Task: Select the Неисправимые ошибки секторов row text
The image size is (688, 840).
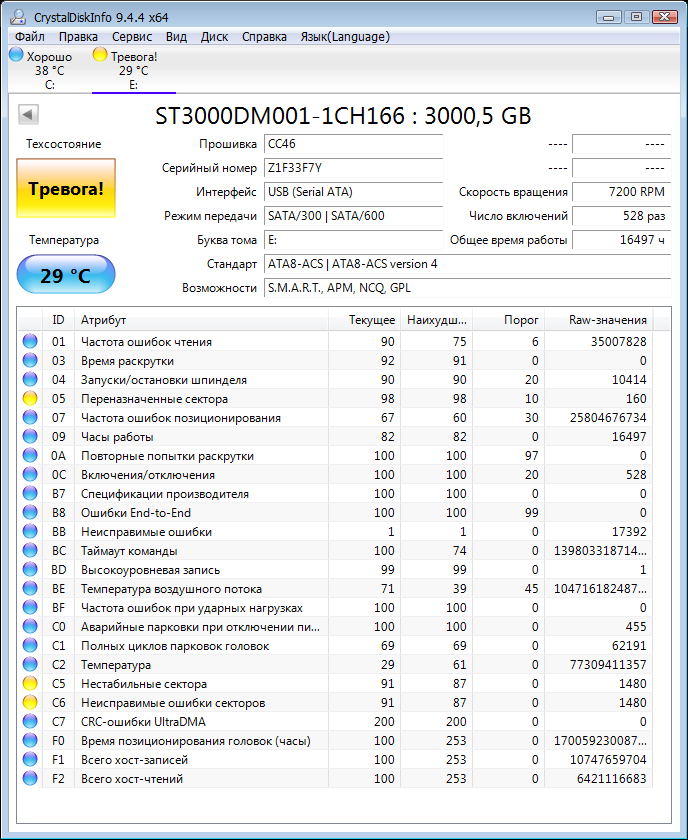Action: tap(173, 703)
